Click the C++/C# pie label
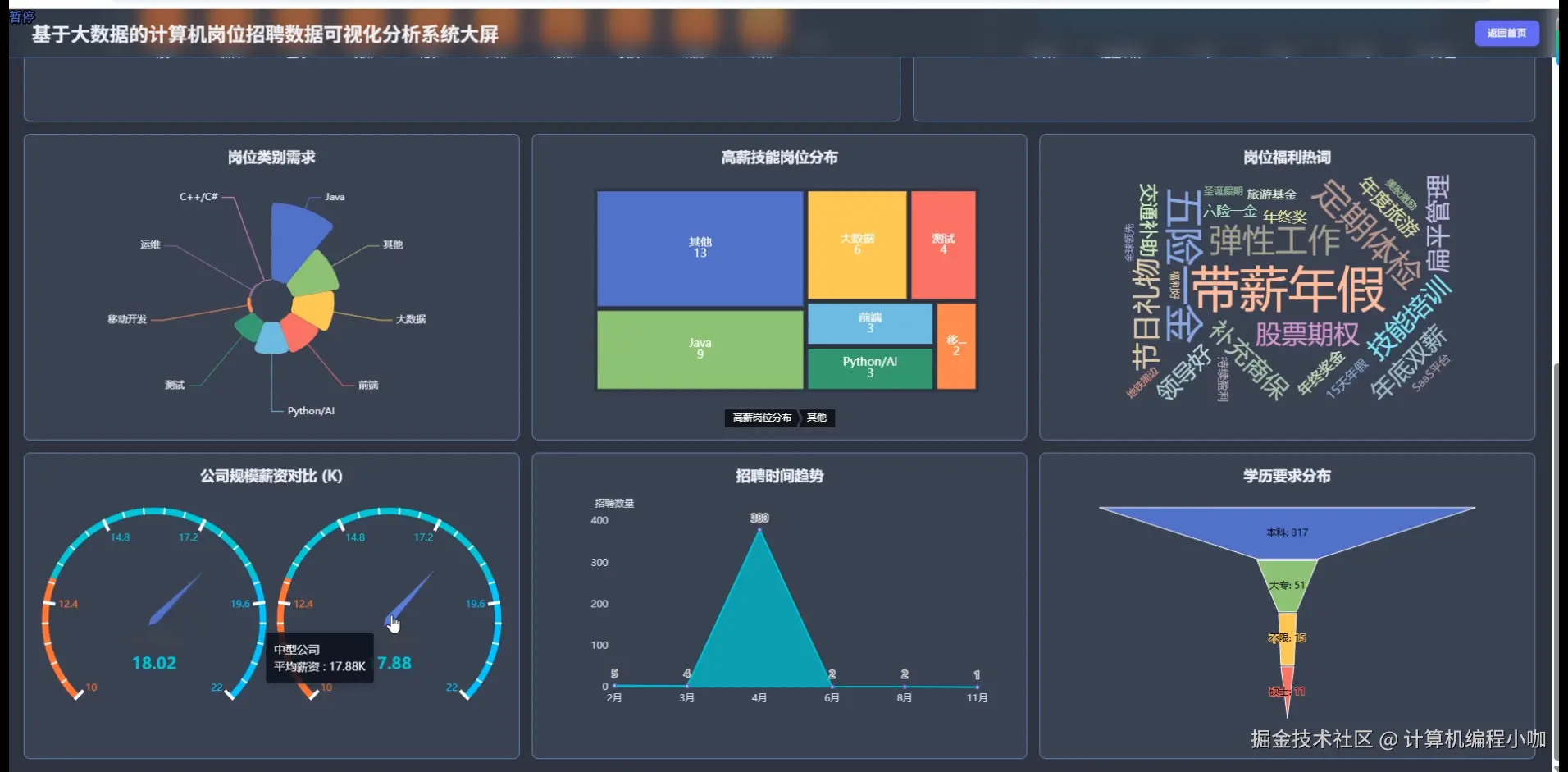The image size is (1568, 772). coord(198,197)
